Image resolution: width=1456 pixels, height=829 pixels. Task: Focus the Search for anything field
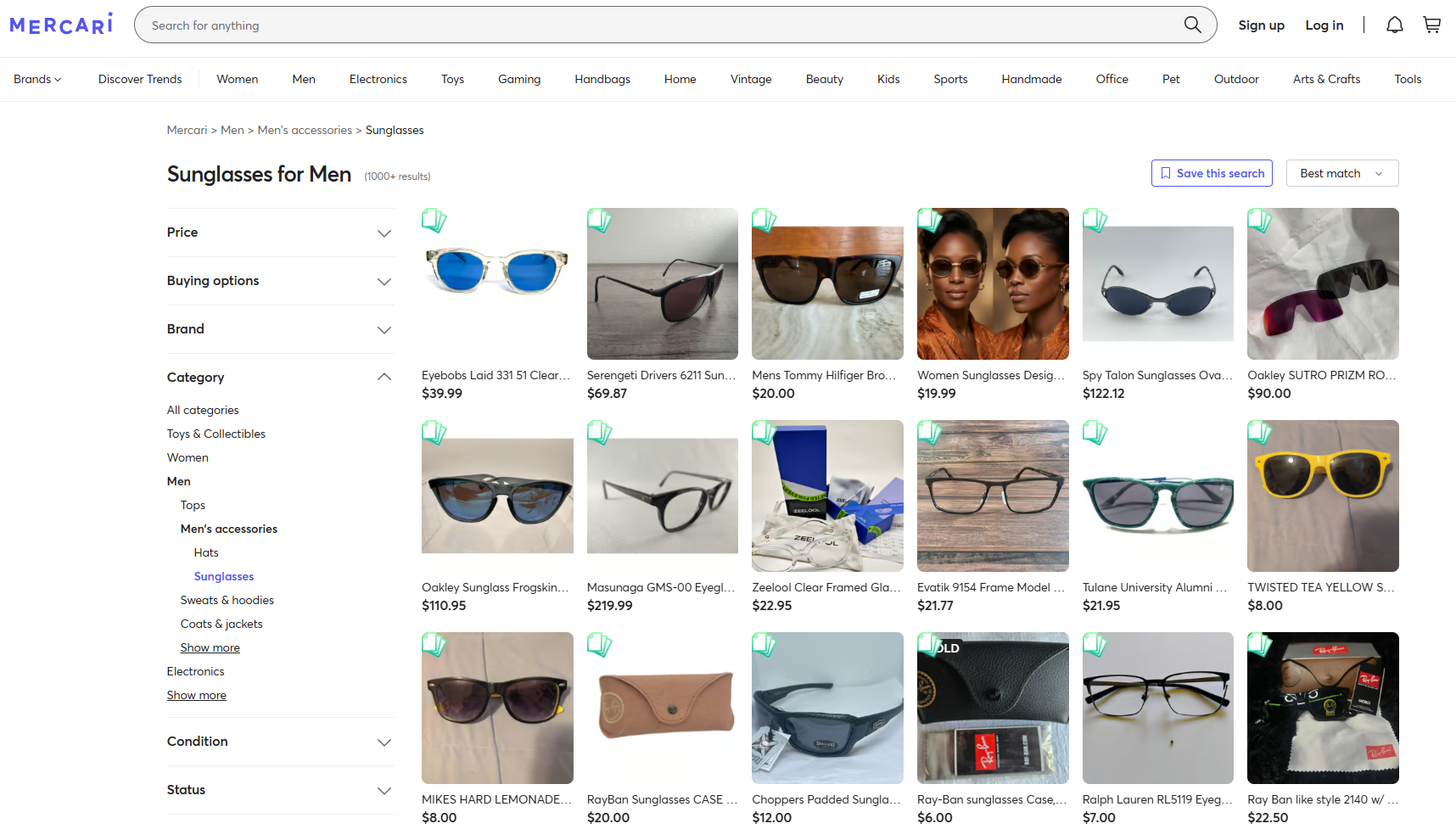[662, 25]
